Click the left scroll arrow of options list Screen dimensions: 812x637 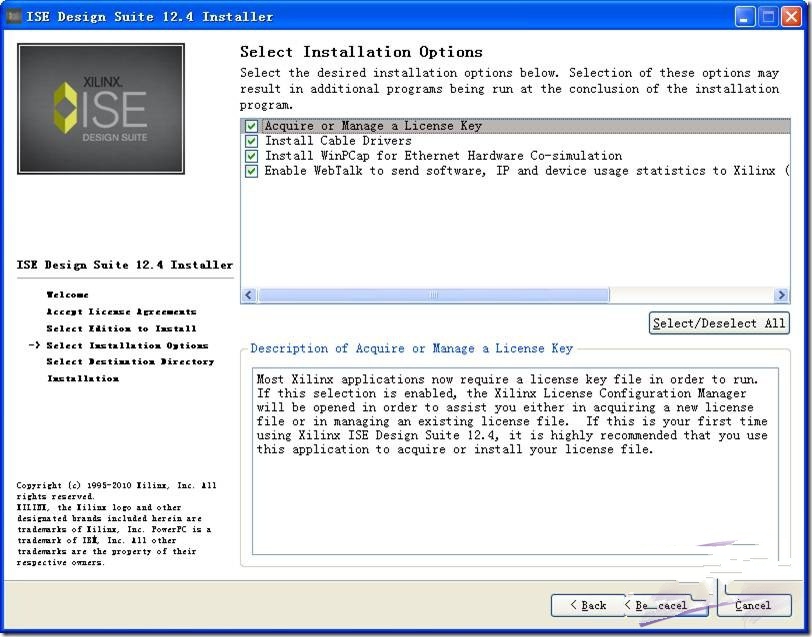point(249,295)
